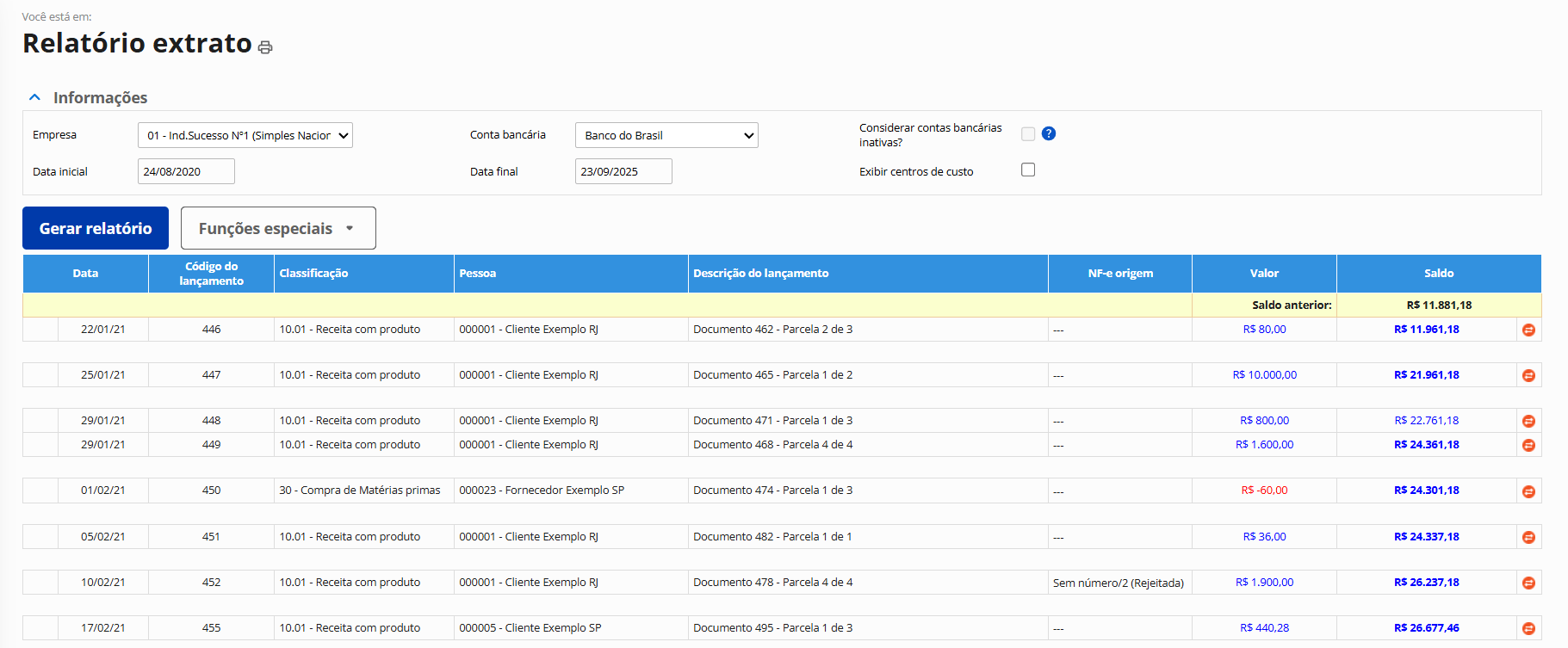Toggle Considerar contas bancárias inativas checkbox
This screenshot has width=1568, height=648.
[x=1028, y=133]
